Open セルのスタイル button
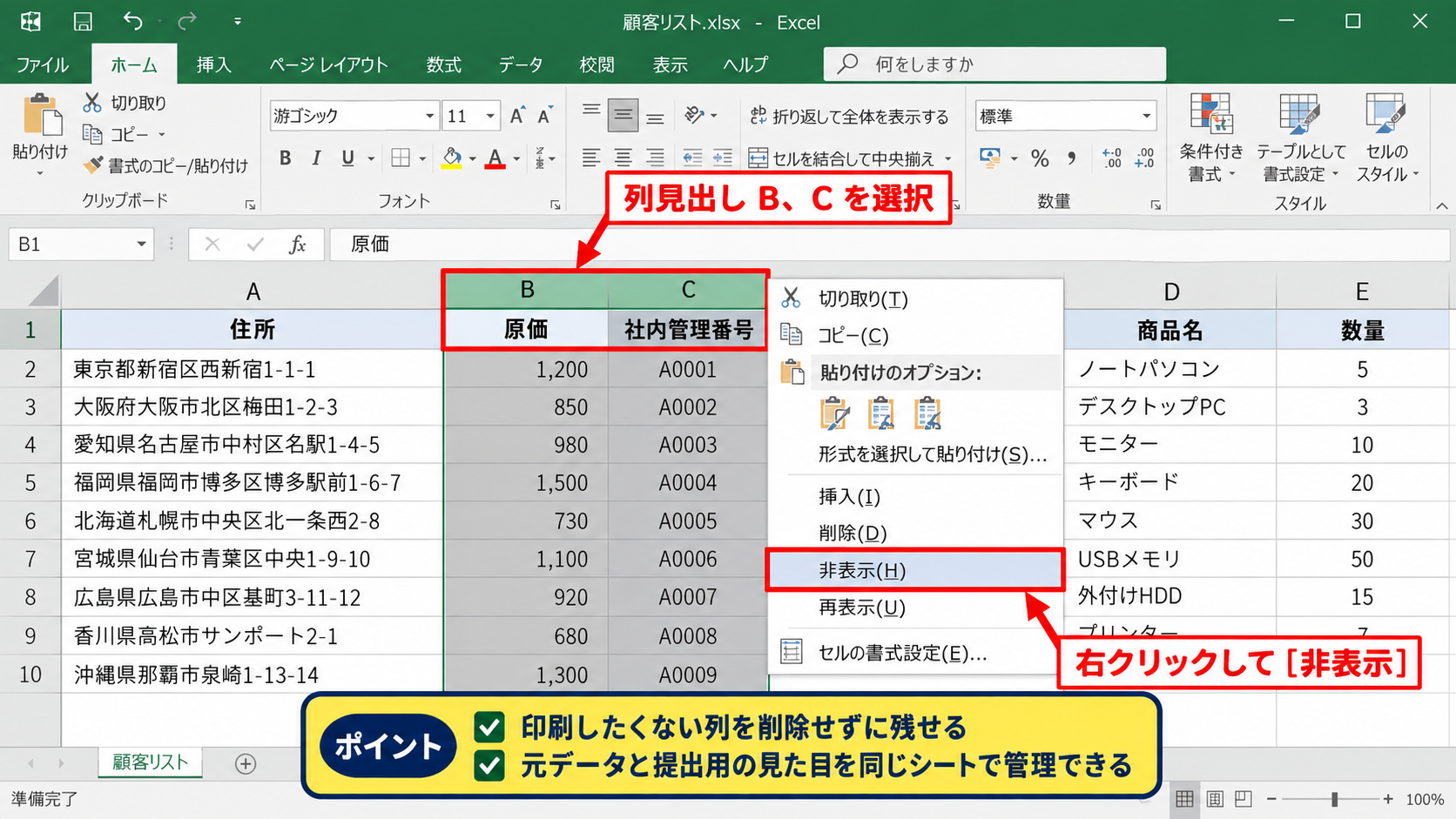Image resolution: width=1456 pixels, height=819 pixels. [1387, 138]
